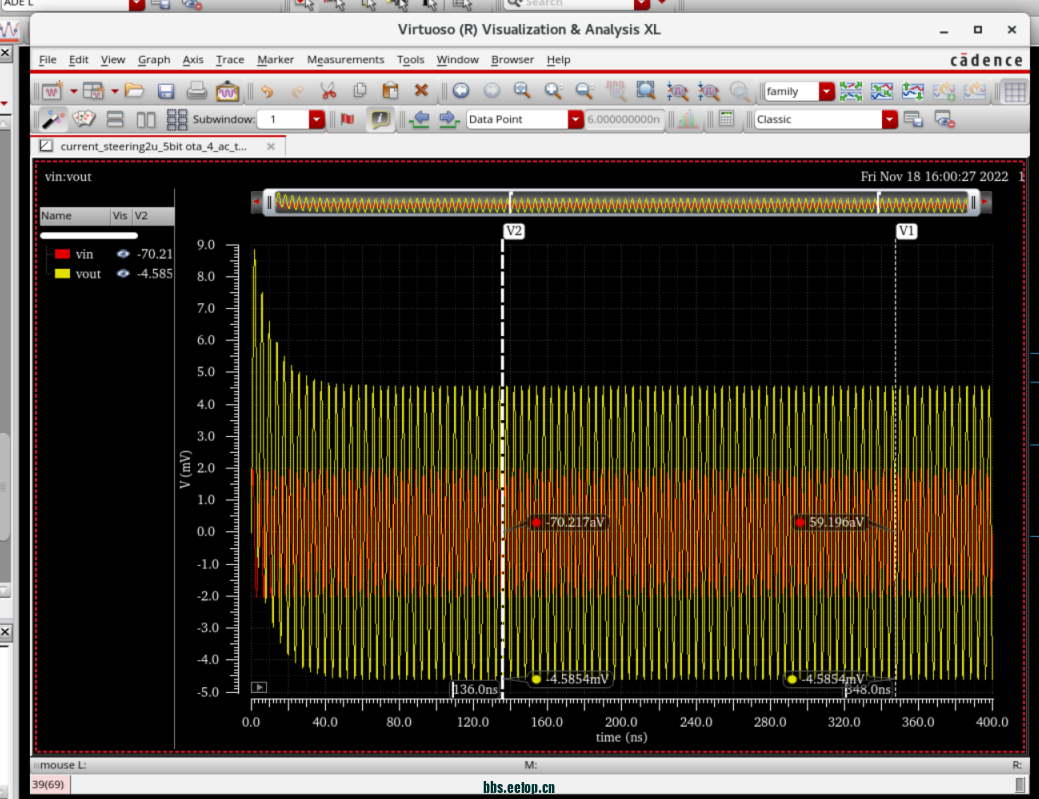Image resolution: width=1039 pixels, height=799 pixels.
Task: Move marker to previous point with left arrow
Action: pos(419,119)
